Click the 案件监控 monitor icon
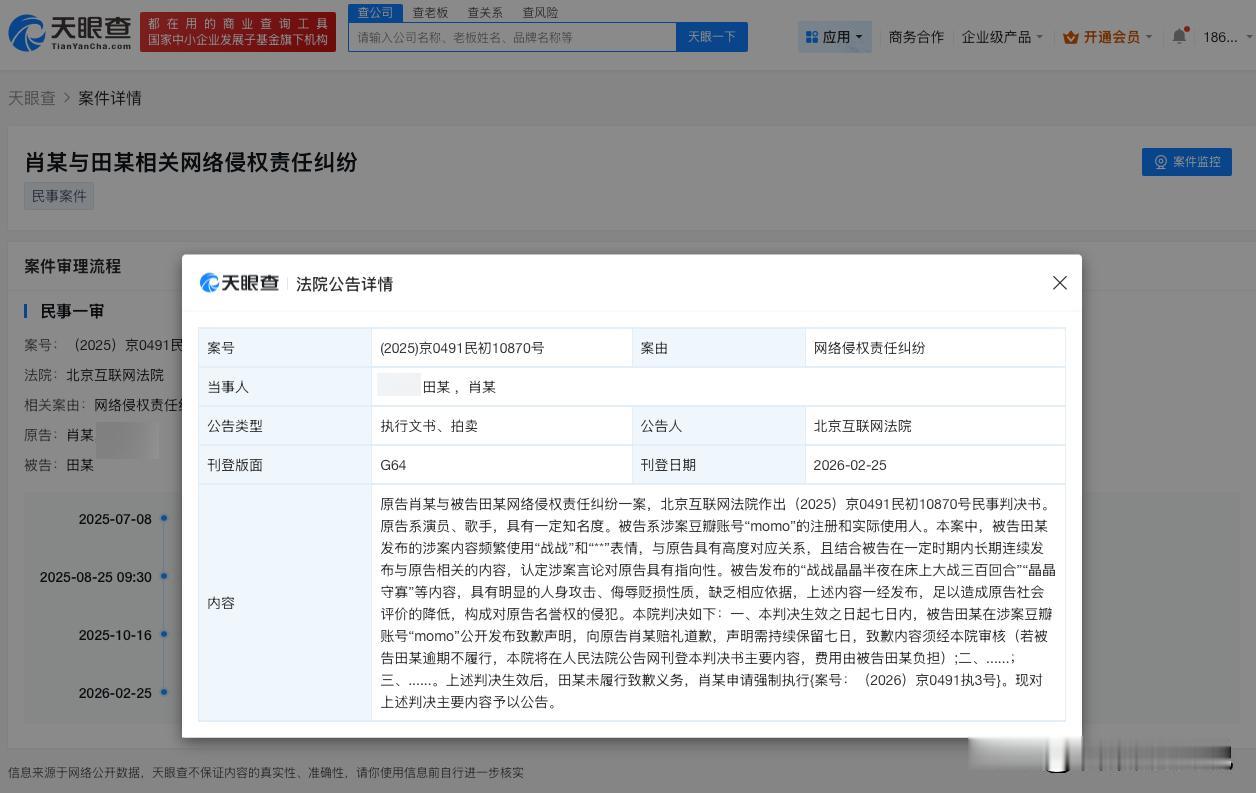This screenshot has width=1256, height=793. (1160, 161)
